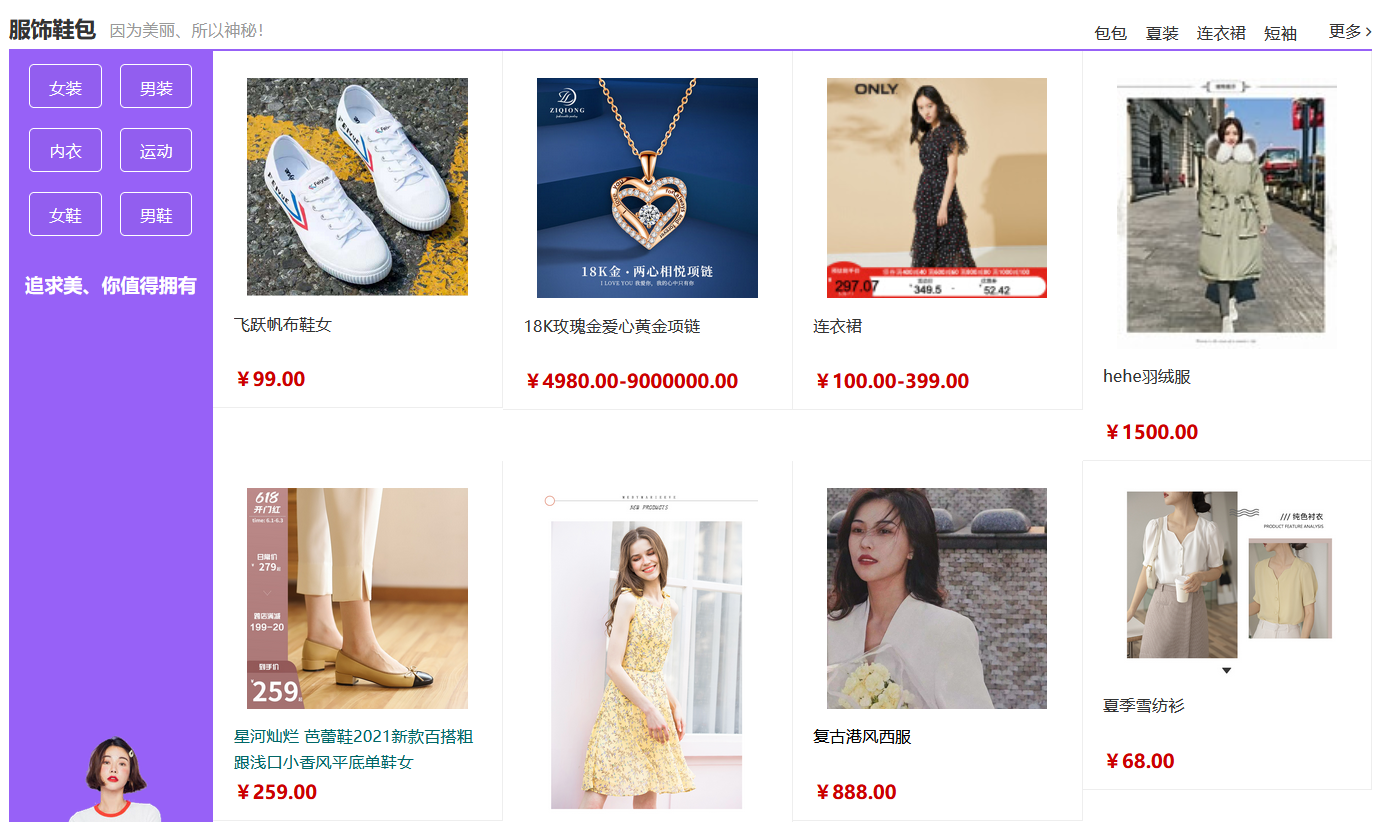Open the 星河灿烂 芭蕾鞋 product title link
Image resolution: width=1379 pixels, height=822 pixels.
coord(354,749)
